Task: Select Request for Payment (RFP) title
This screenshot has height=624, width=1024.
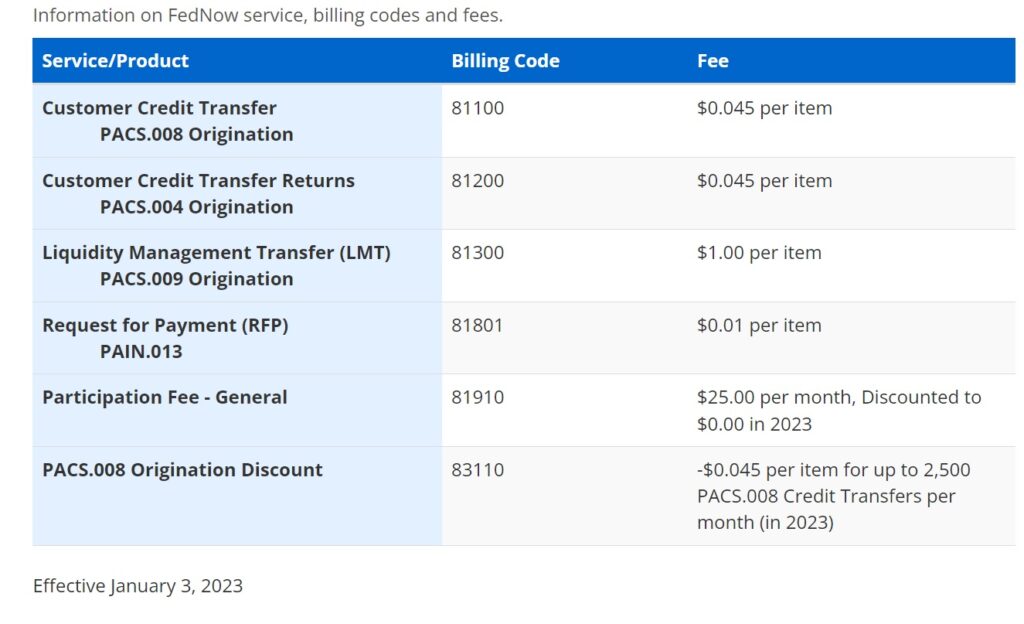Action: pos(165,325)
